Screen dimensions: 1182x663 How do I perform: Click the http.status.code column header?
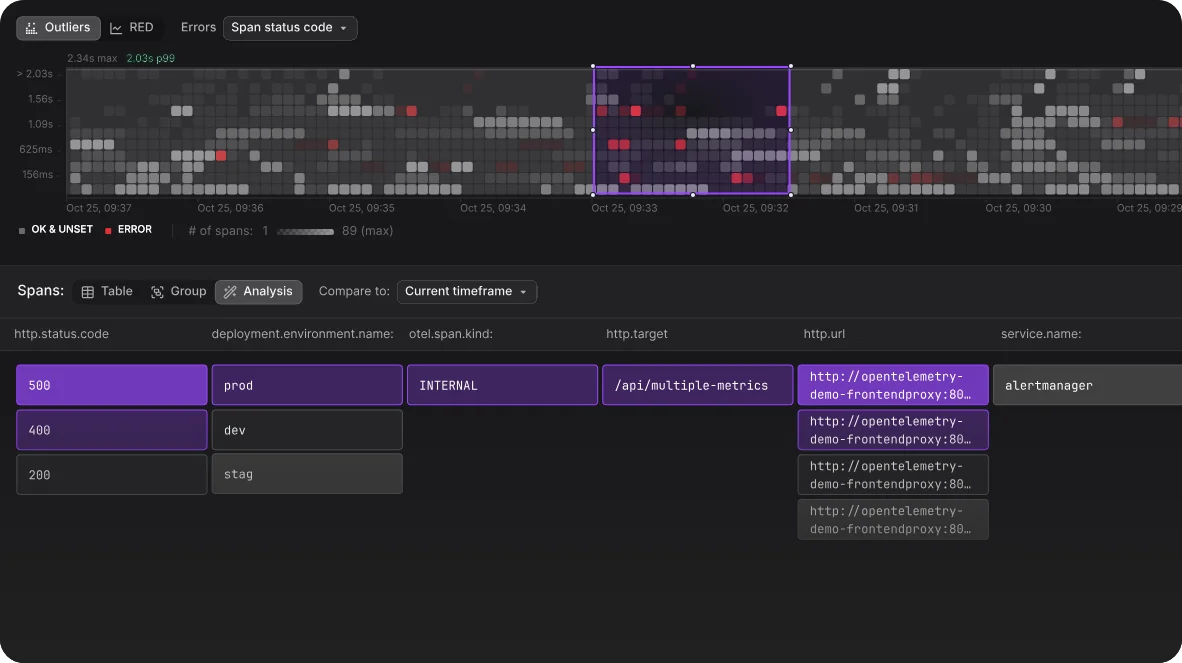click(62, 334)
